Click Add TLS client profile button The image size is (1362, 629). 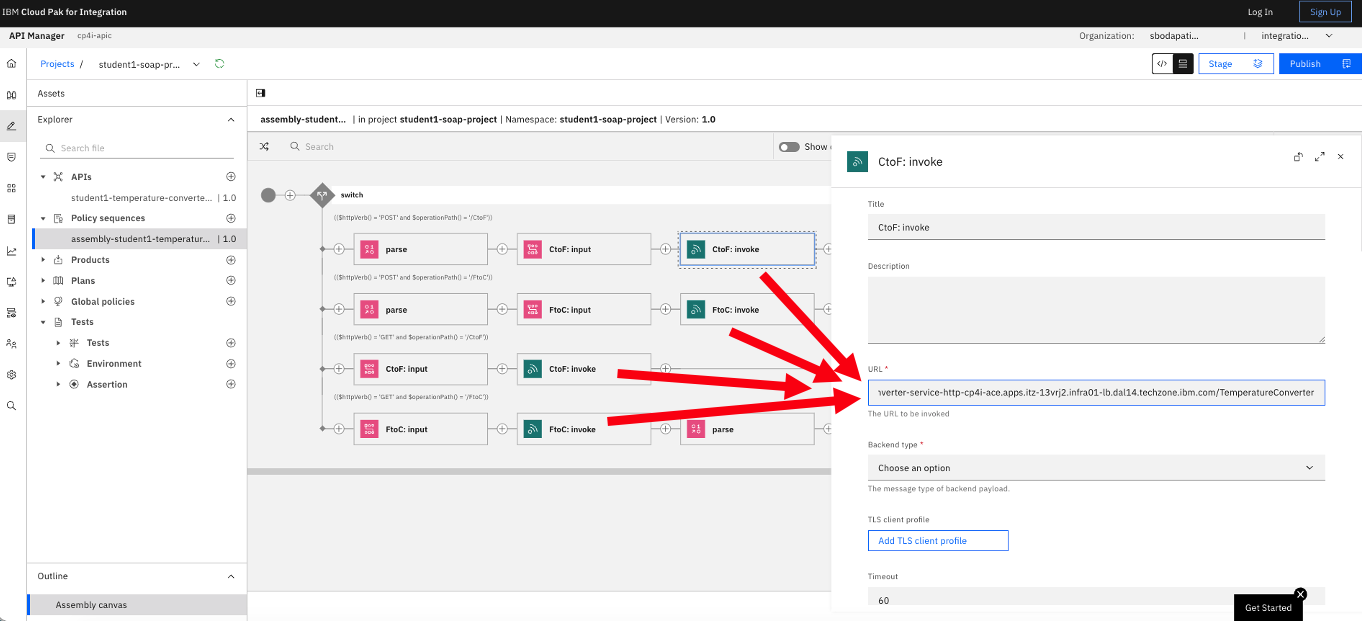pos(938,541)
